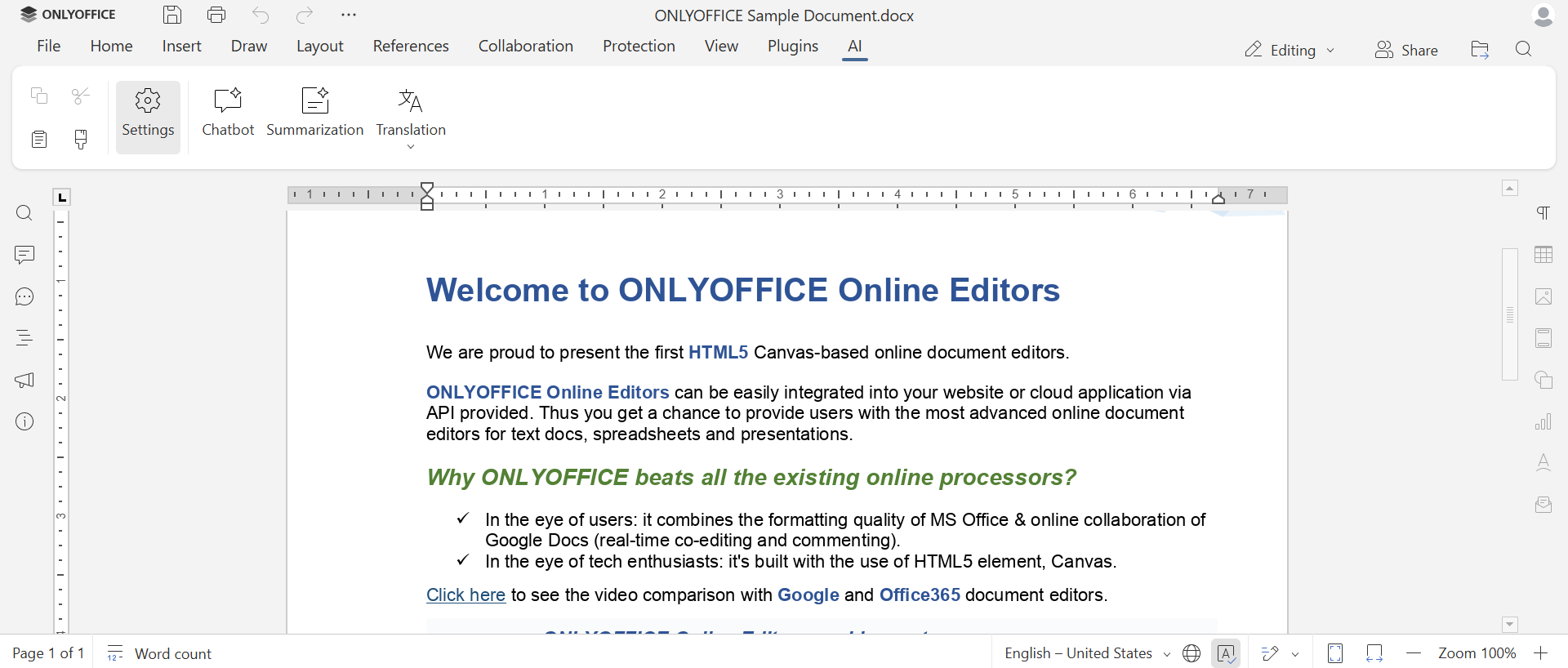Click the scroll up arrow
Screen dimensions: 1568x668
click(x=1510, y=189)
